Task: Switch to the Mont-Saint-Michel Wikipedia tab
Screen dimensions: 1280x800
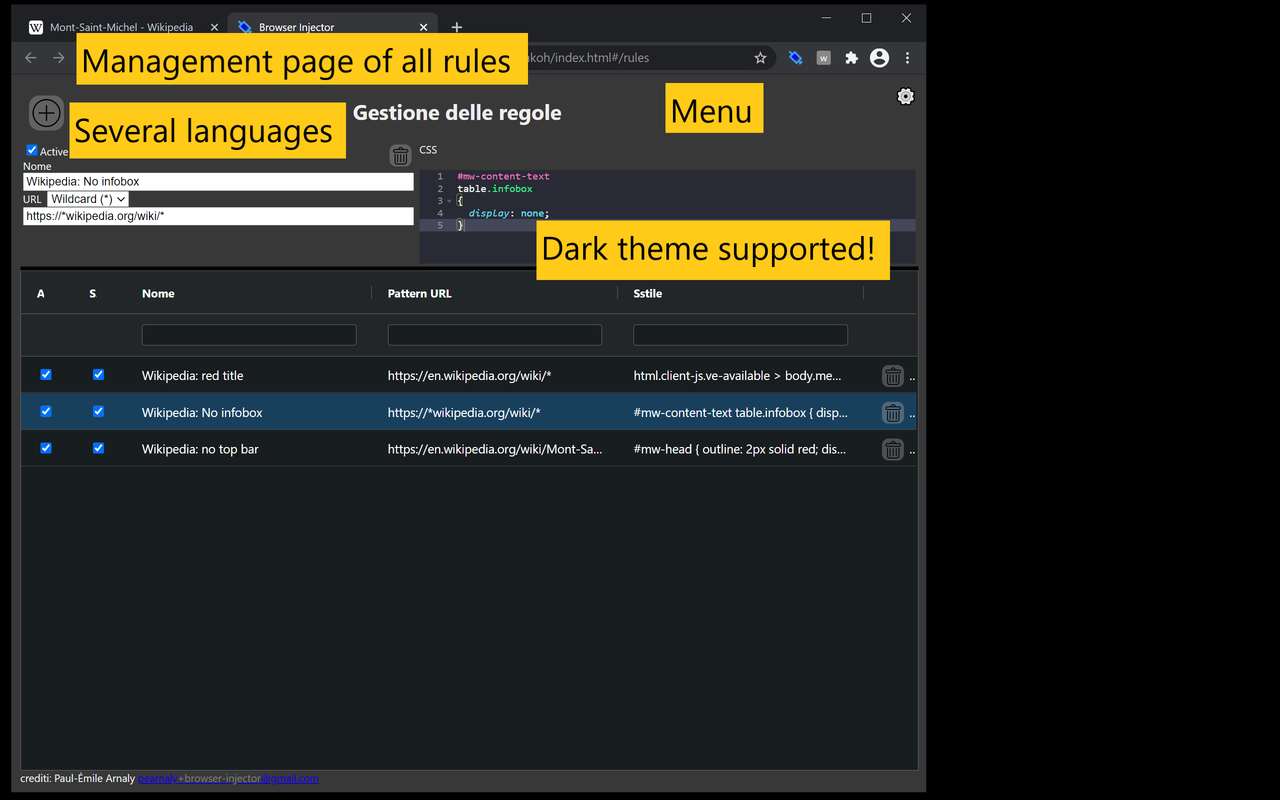Action: tap(120, 27)
